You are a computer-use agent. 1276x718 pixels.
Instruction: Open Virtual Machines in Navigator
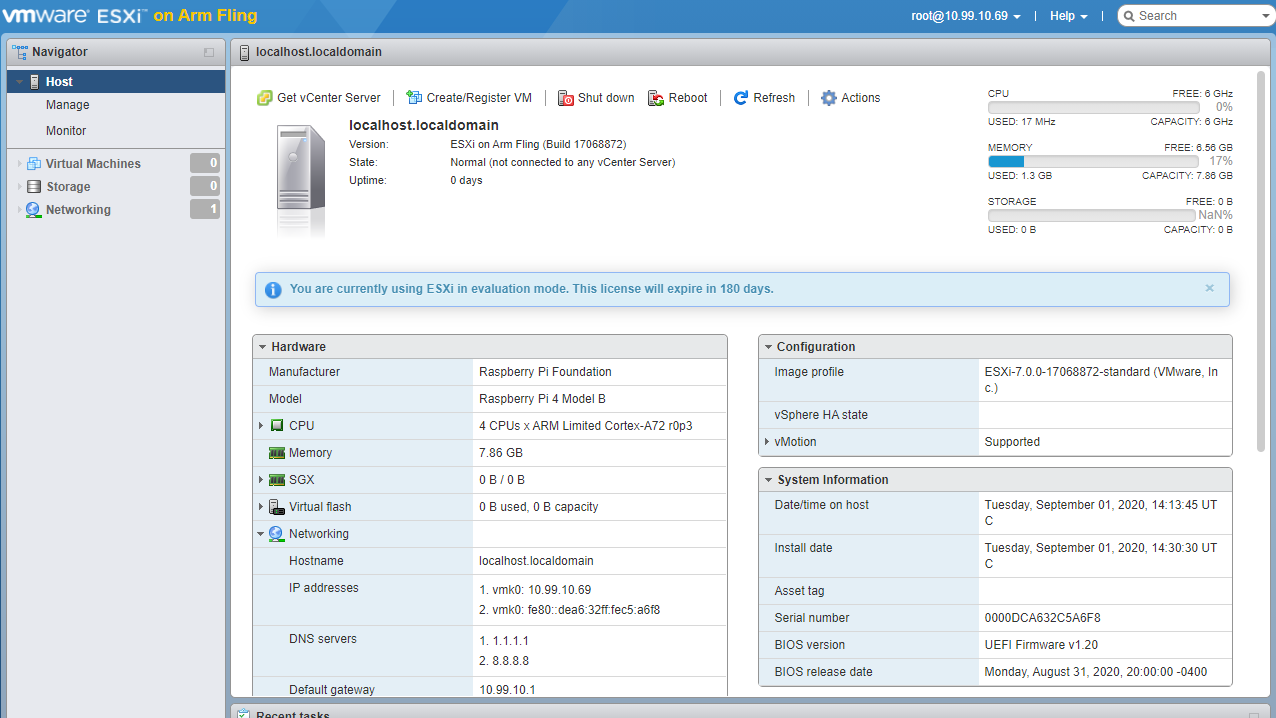[x=93, y=164]
